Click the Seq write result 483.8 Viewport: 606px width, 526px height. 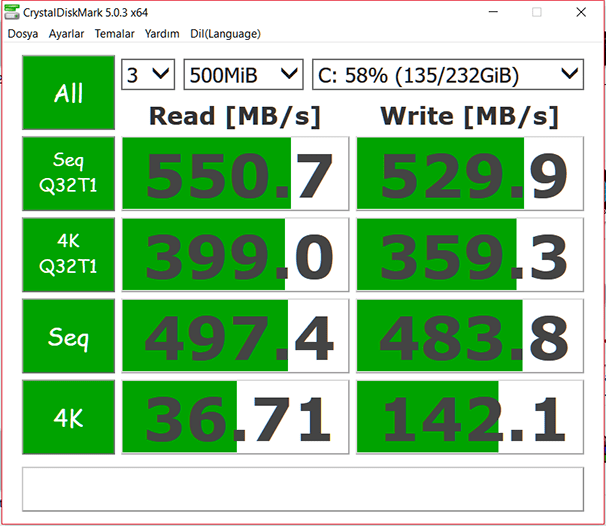[x=470, y=336]
